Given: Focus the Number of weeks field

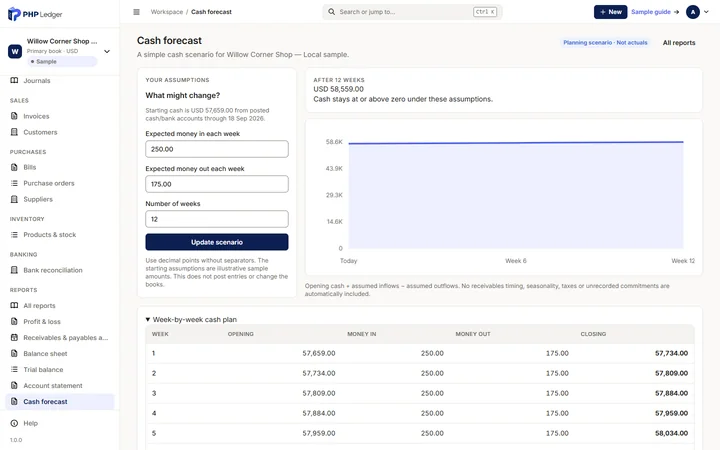Looking at the screenshot, I should pyautogui.click(x=217, y=219).
